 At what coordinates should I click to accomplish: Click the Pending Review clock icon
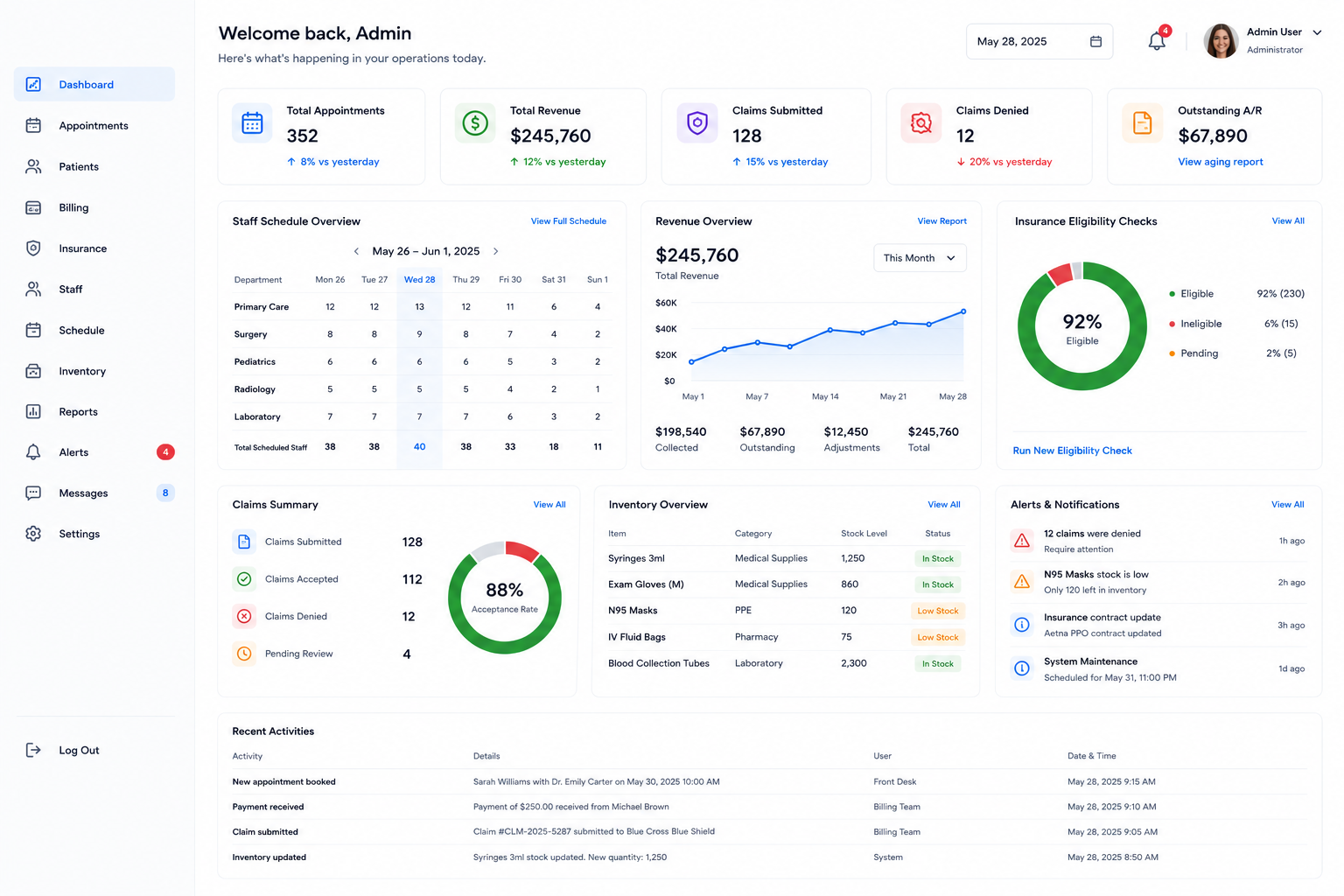point(244,654)
